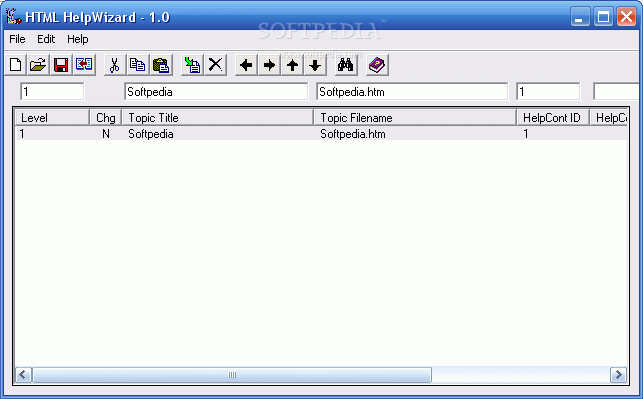Copy with the two-pages icon
Screen dimensions: 643x399
pyautogui.click(x=138, y=65)
